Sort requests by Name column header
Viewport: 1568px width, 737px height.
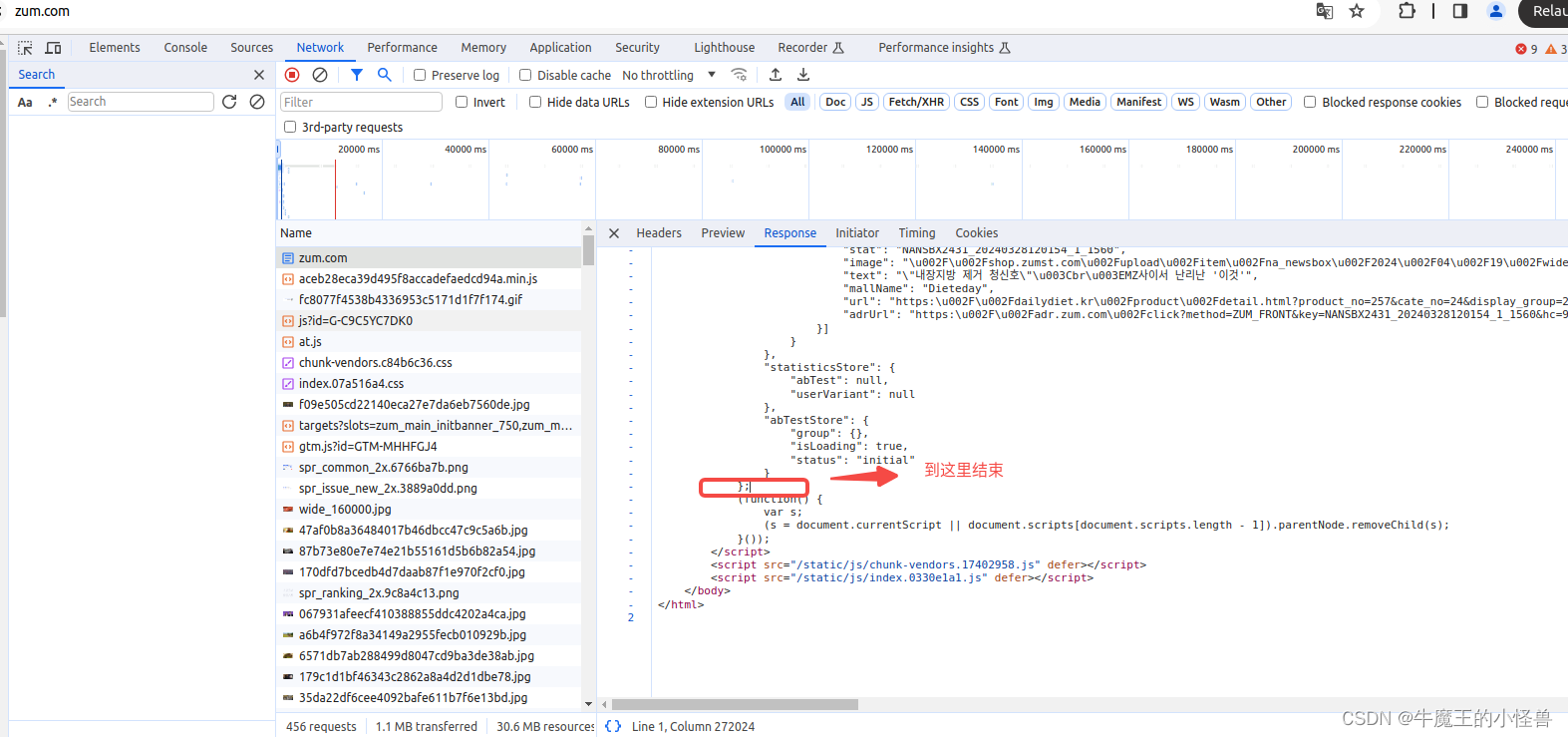(x=429, y=233)
